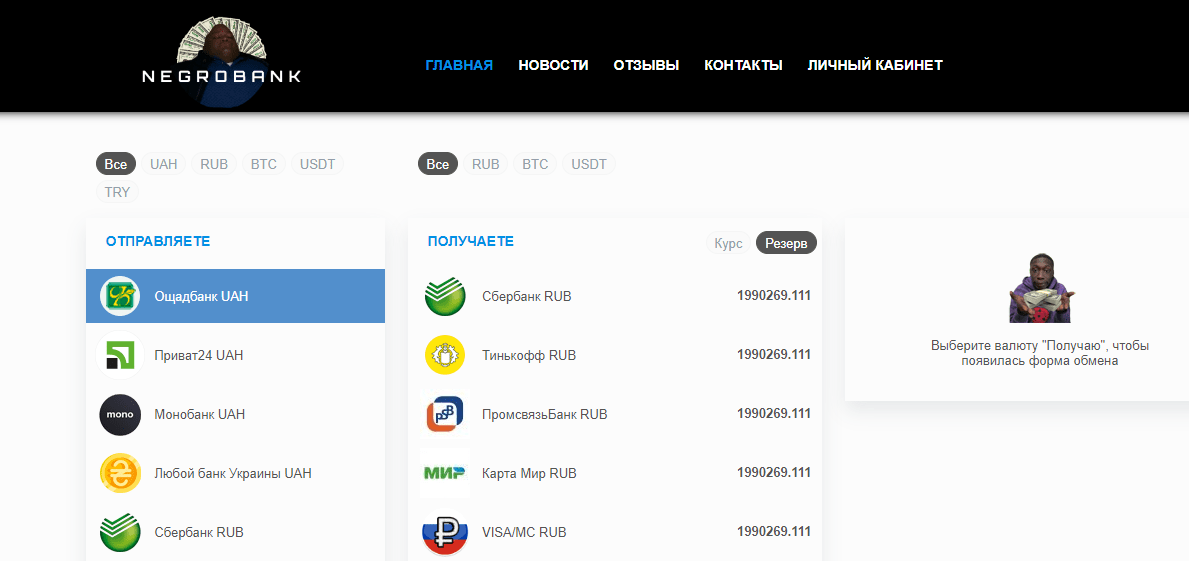Choose Любой банк Украины UAH
This screenshot has height=561, width=1189.
(x=235, y=473)
